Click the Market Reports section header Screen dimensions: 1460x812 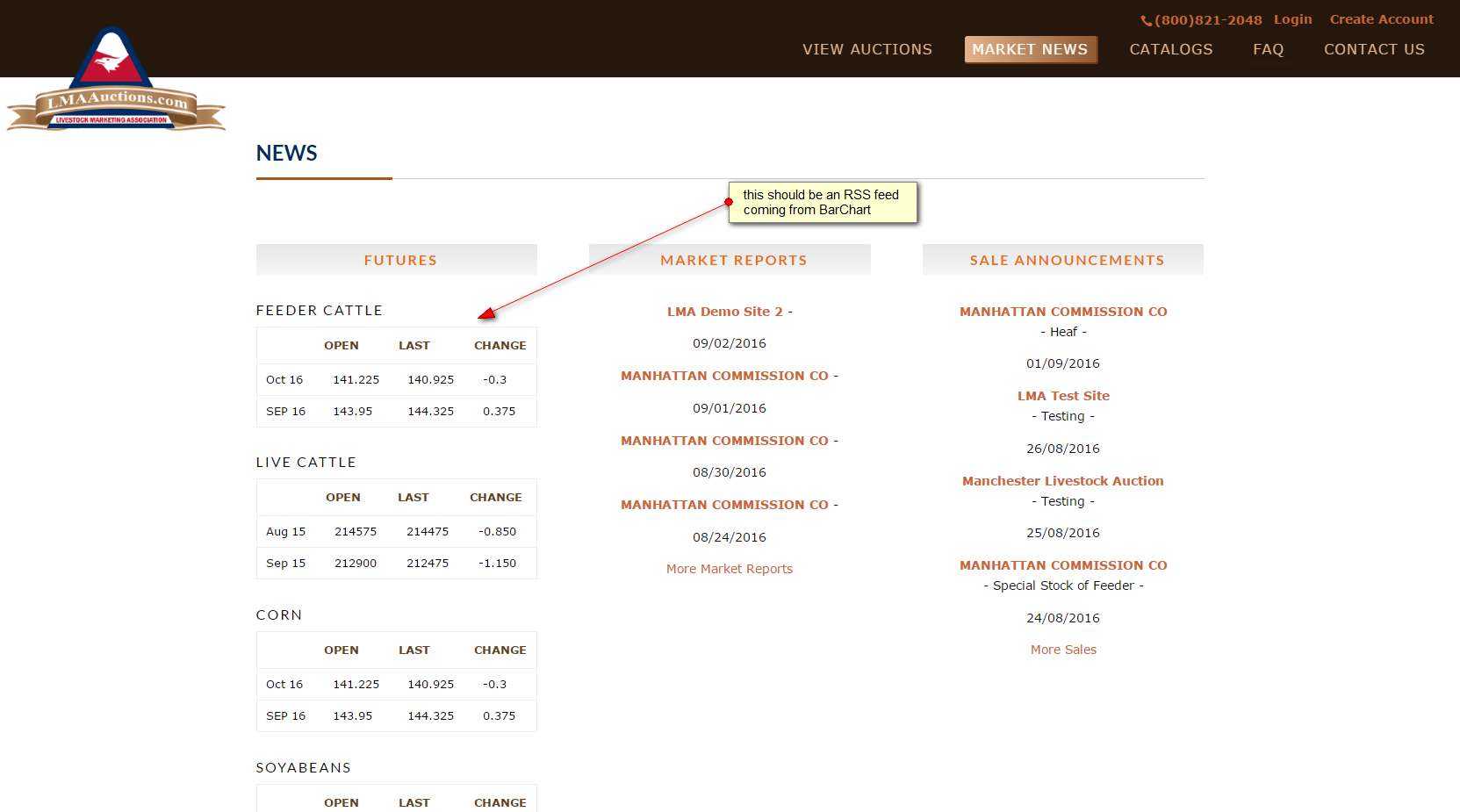(733, 260)
